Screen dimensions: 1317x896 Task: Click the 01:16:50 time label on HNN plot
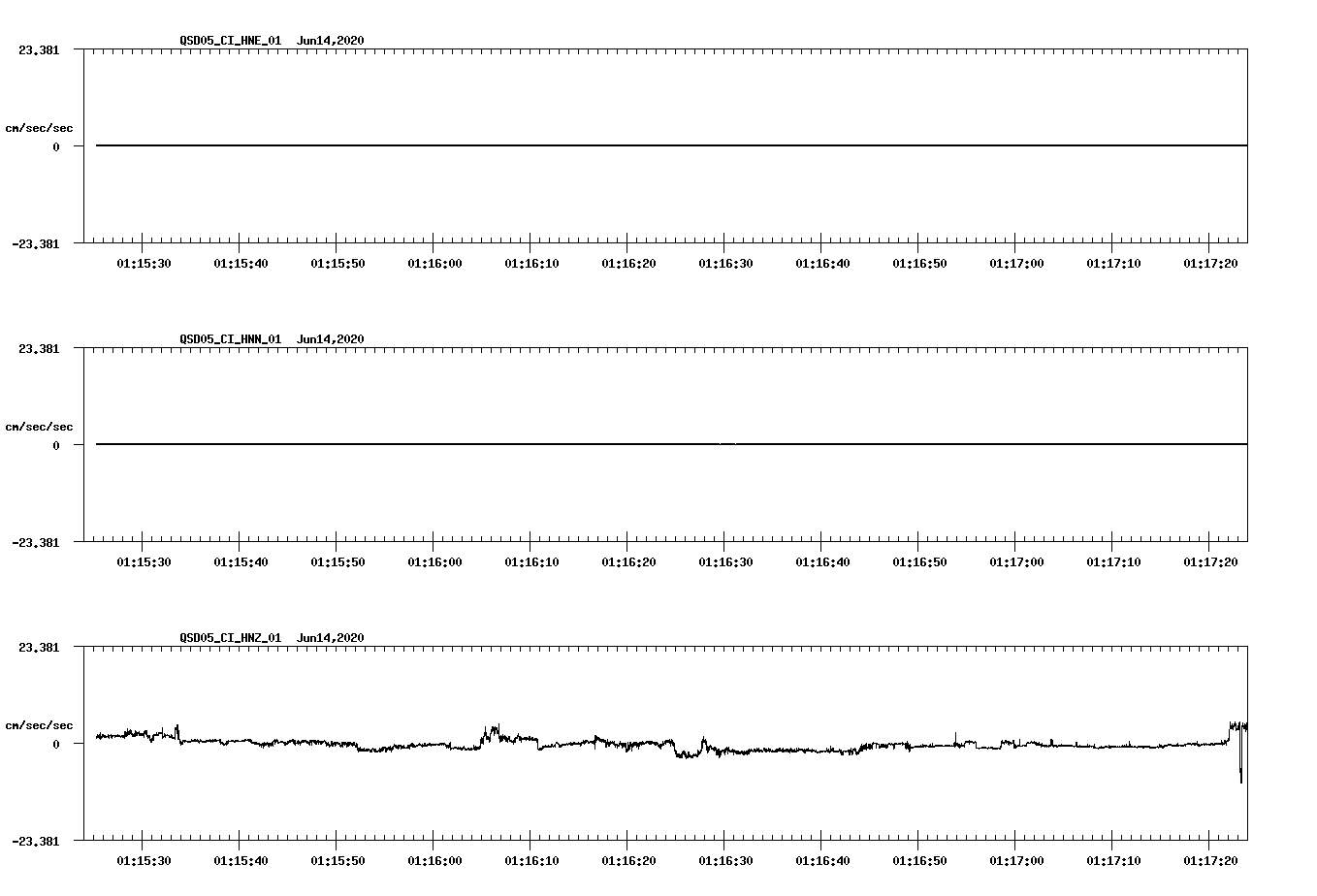coord(919,562)
